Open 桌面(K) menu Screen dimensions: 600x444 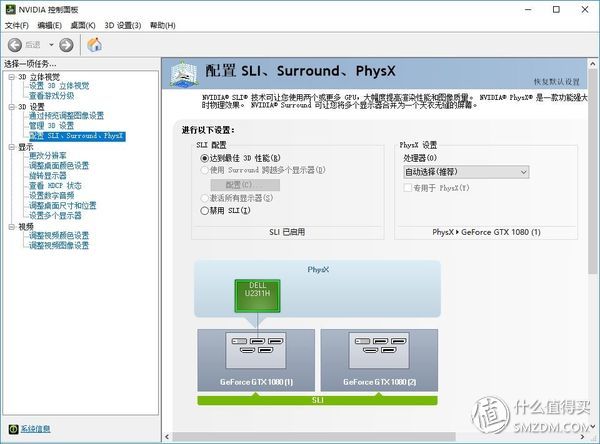pyautogui.click(x=83, y=25)
